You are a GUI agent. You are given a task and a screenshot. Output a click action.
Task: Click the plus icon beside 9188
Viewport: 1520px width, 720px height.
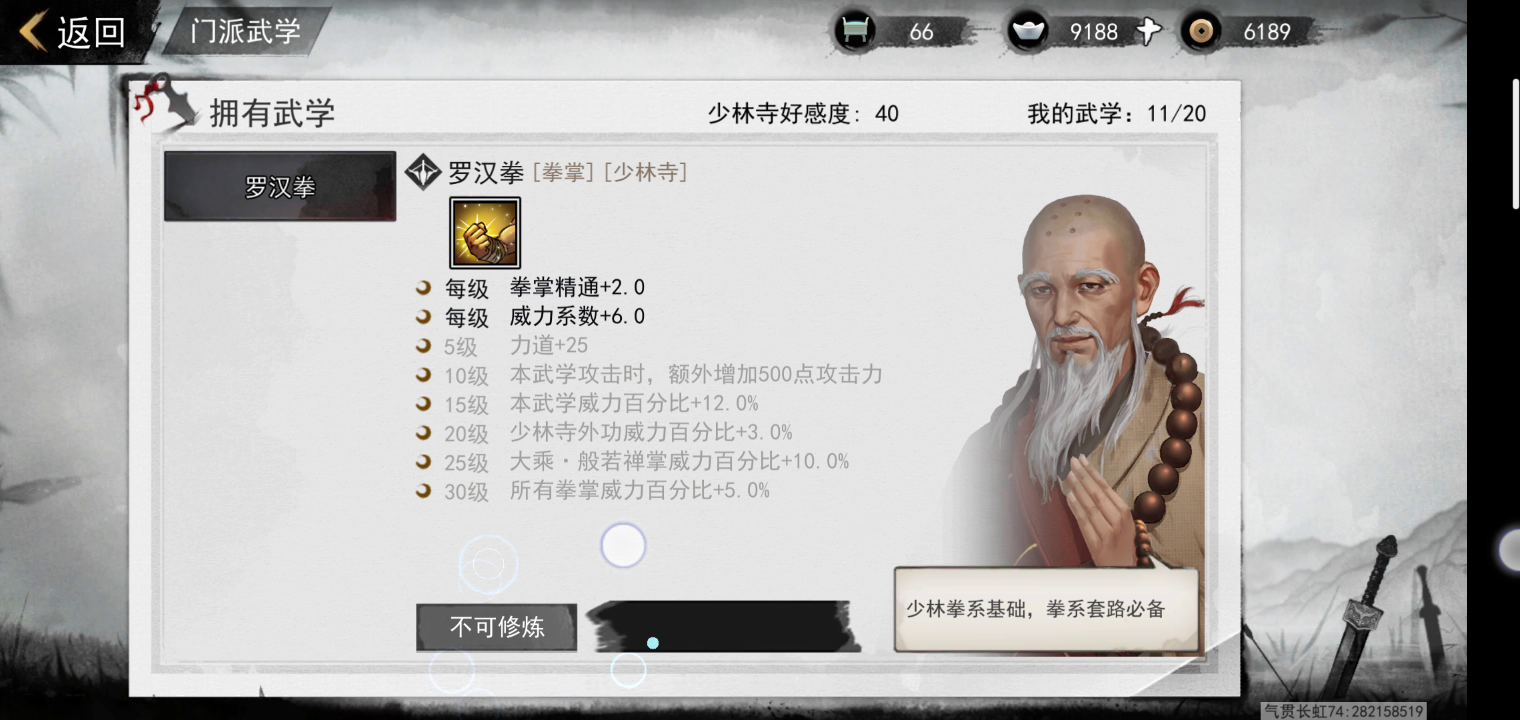coord(1149,32)
